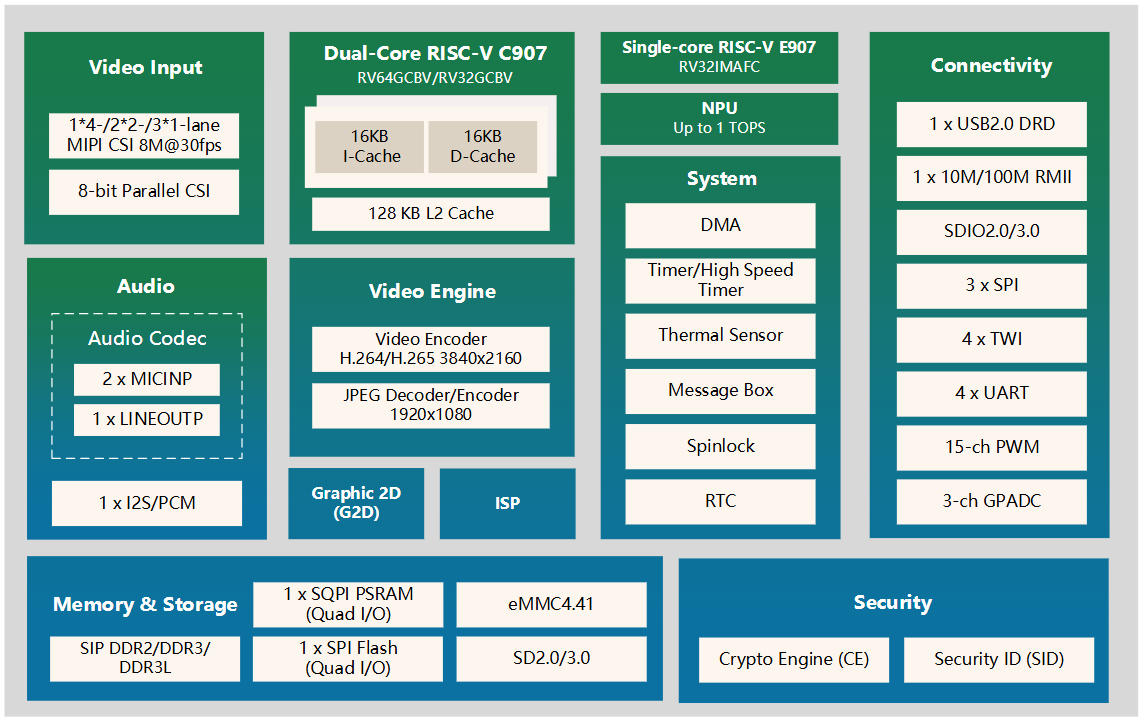Click the 1 x USB2.0 DRD box
This screenshot has height=722, width=1144.
tap(991, 124)
